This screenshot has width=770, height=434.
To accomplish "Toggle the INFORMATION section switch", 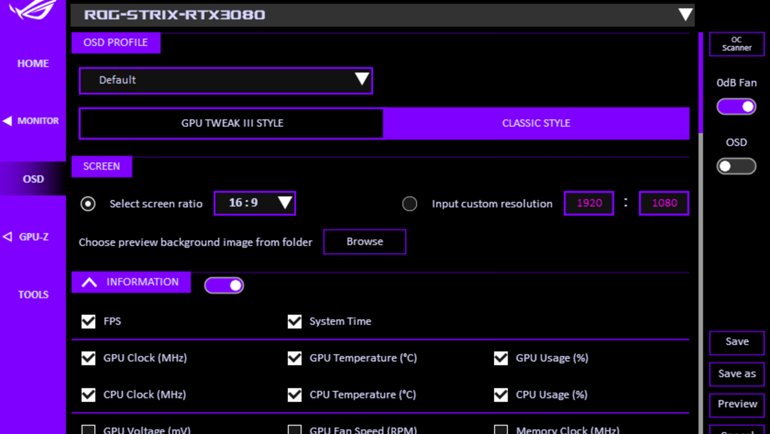I will click(x=224, y=285).
